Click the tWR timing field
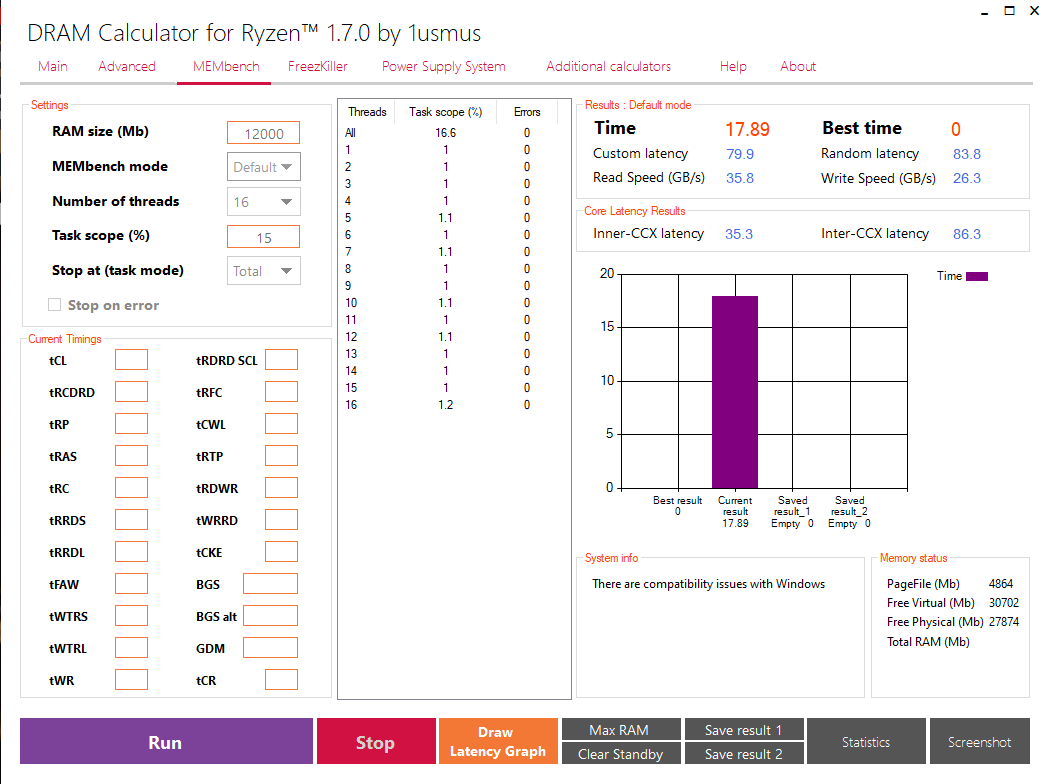 click(131, 680)
